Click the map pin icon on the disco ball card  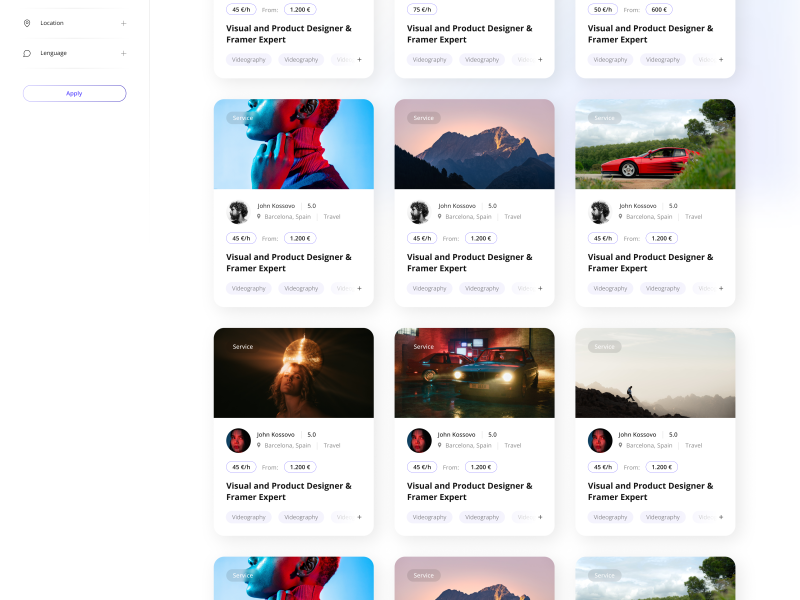tap(259, 445)
